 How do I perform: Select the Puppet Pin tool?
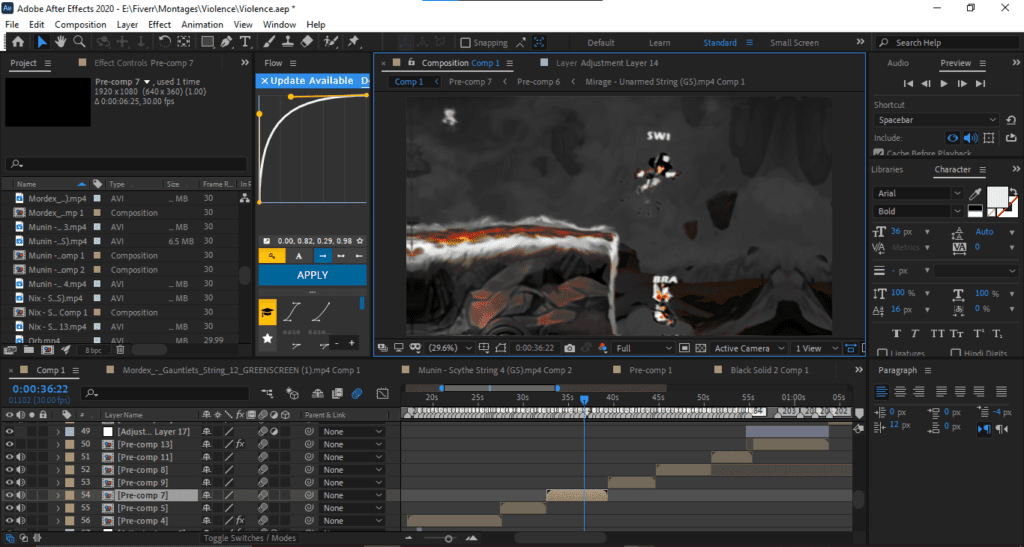tap(353, 42)
